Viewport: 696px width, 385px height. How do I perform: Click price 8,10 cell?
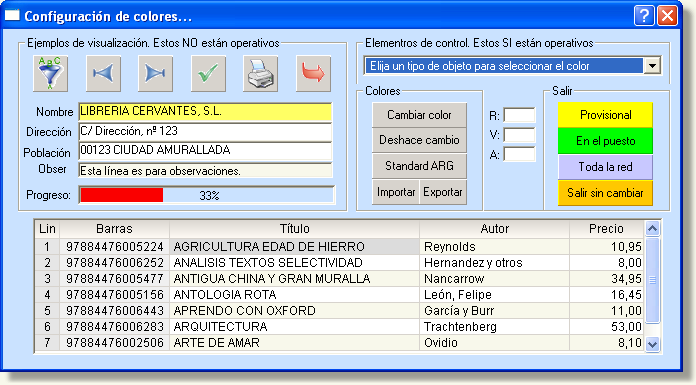[606, 342]
